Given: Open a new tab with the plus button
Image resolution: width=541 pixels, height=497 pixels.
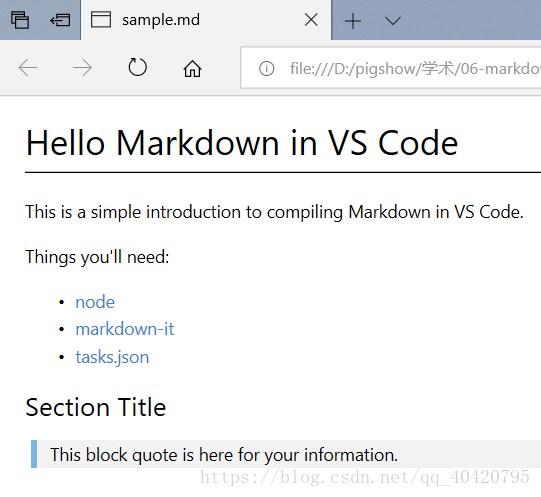Looking at the screenshot, I should pyautogui.click(x=353, y=21).
